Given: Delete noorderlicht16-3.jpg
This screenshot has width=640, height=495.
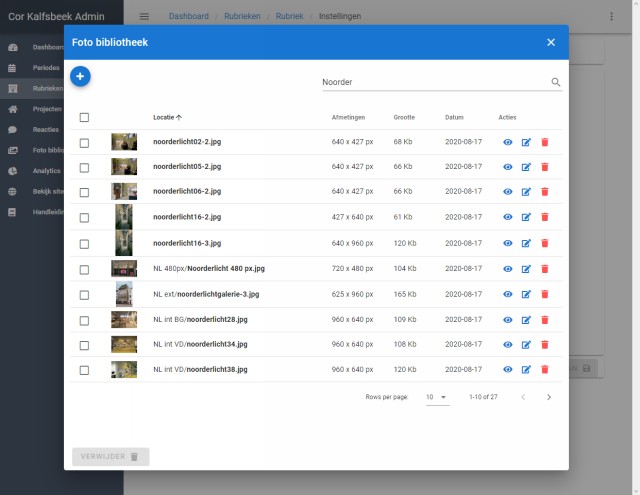Looking at the screenshot, I should (544, 243).
